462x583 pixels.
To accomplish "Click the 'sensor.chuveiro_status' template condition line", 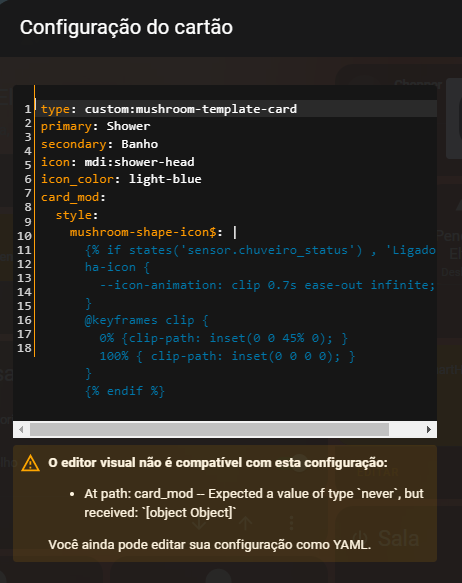I will [260, 250].
